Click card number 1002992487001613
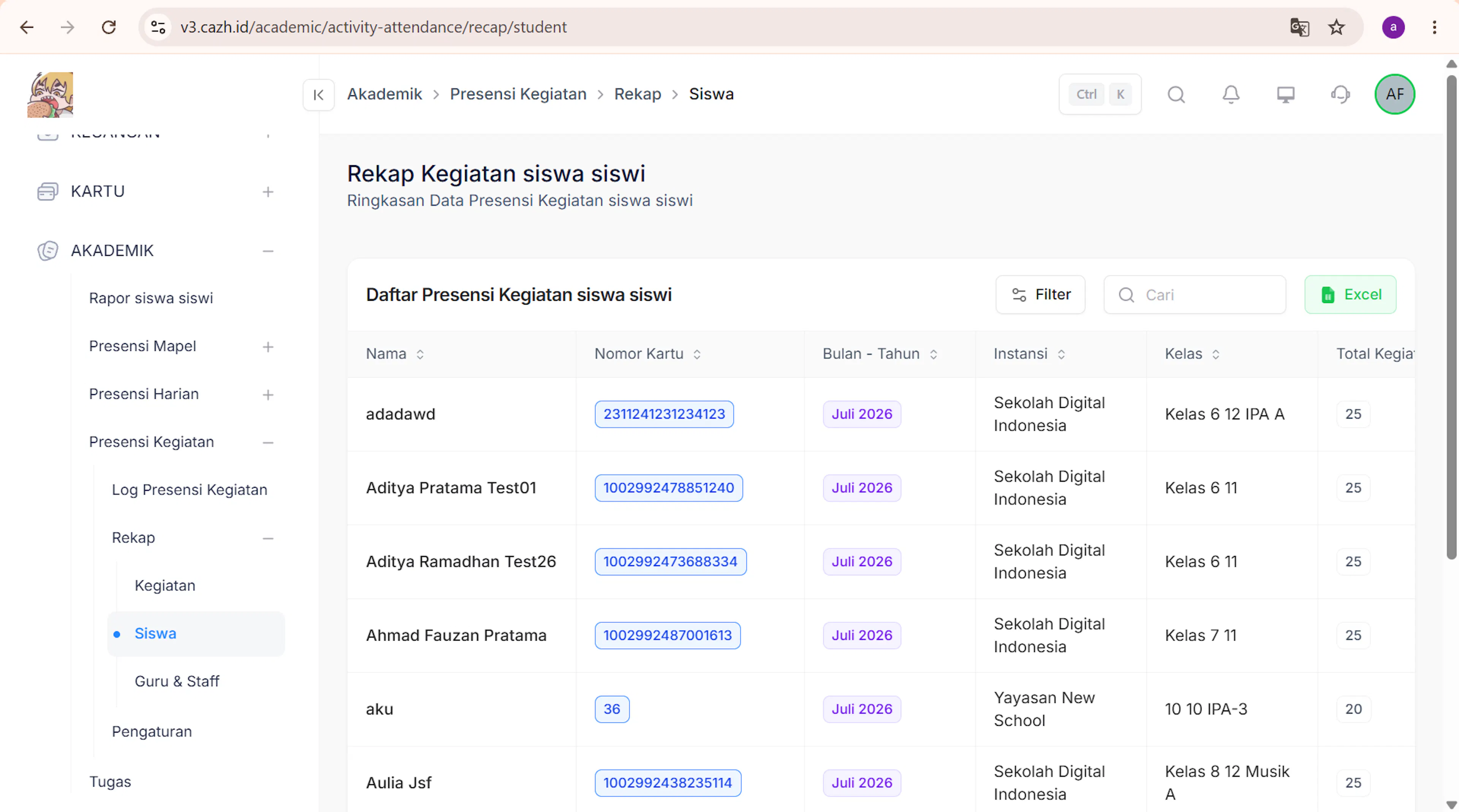The image size is (1459, 812). pos(667,635)
